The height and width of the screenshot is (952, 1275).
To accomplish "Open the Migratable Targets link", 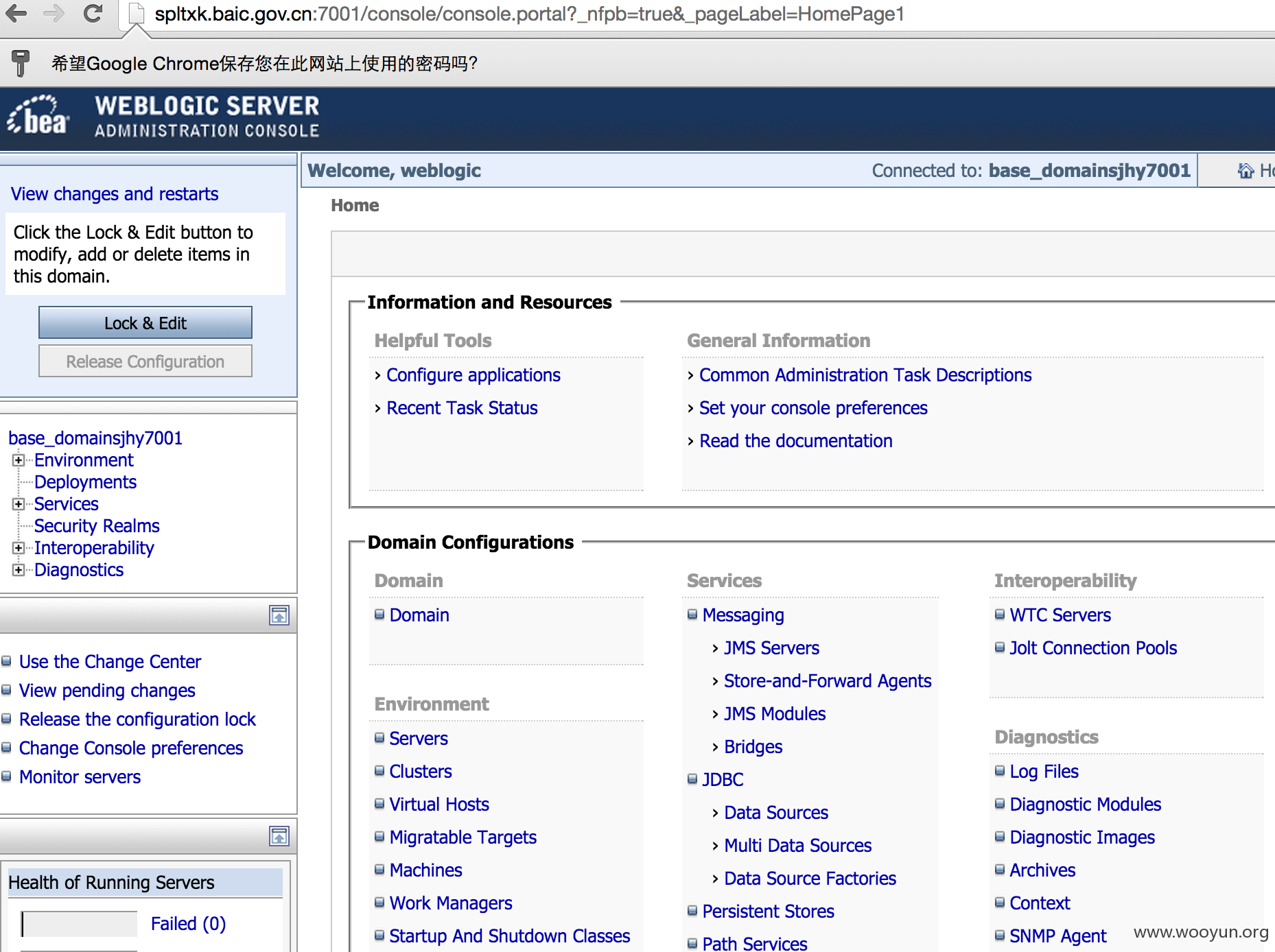I will (463, 837).
